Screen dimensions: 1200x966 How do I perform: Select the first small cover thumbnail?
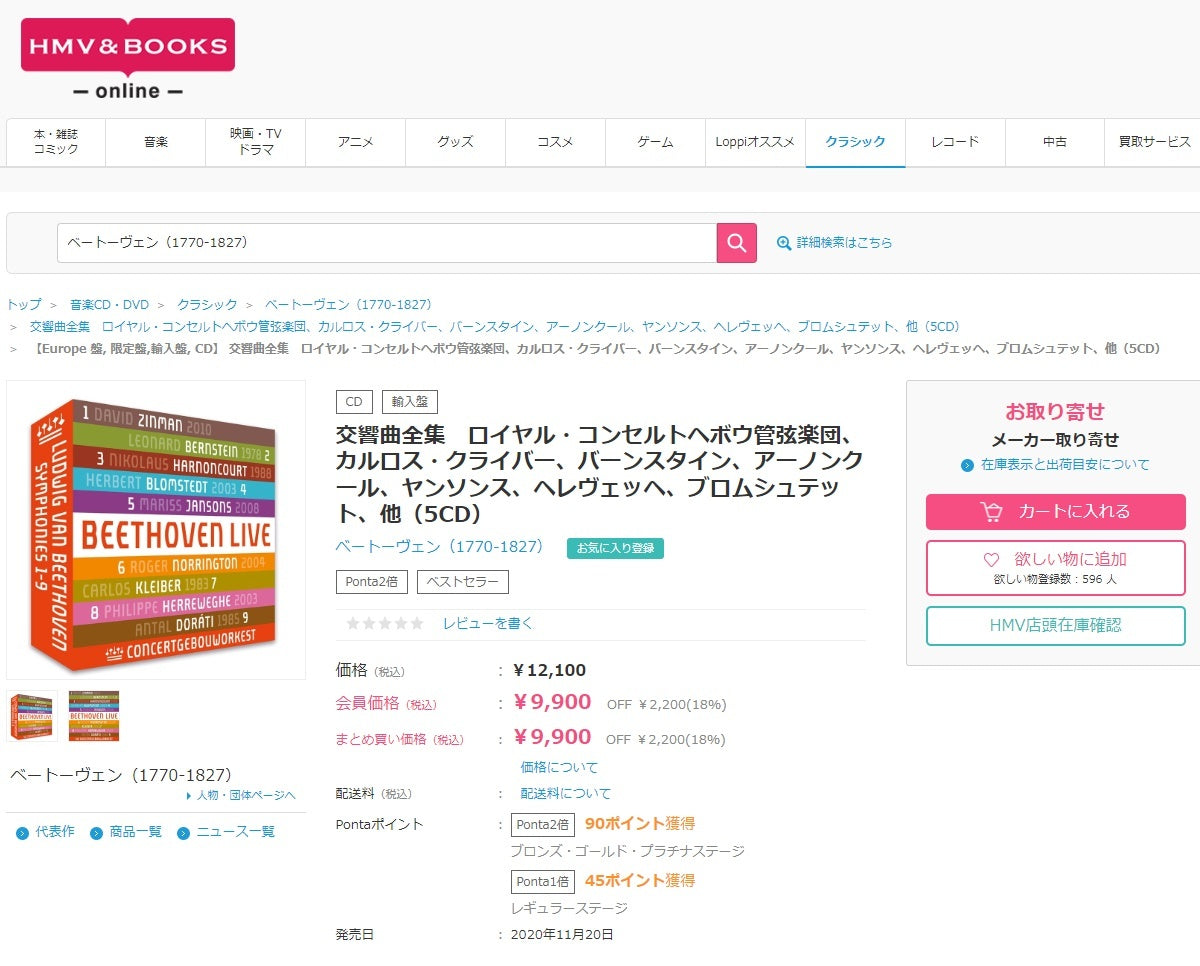(x=32, y=716)
